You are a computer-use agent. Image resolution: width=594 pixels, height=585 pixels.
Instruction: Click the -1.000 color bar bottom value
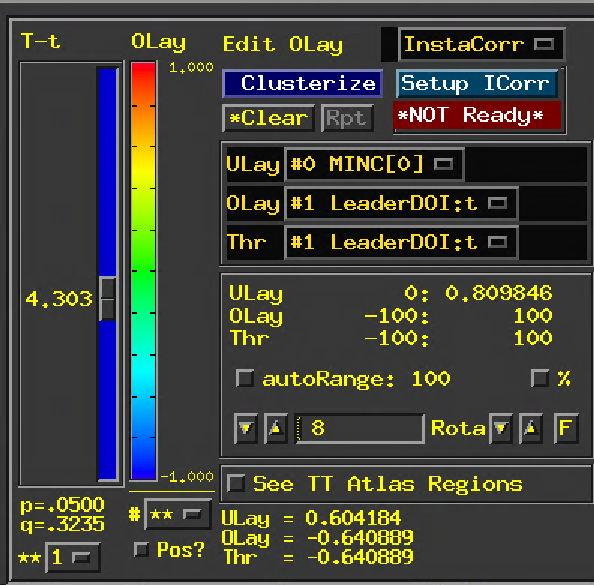[x=187, y=477]
